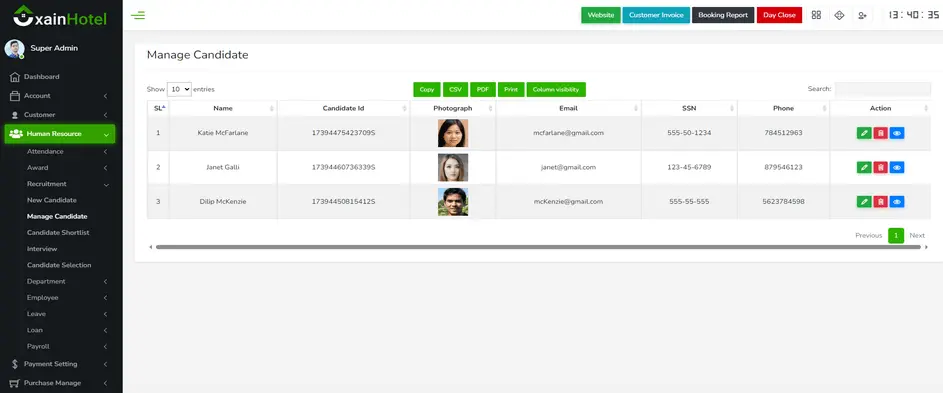Open the Show entries dropdown
The image size is (943, 393).
[179, 89]
